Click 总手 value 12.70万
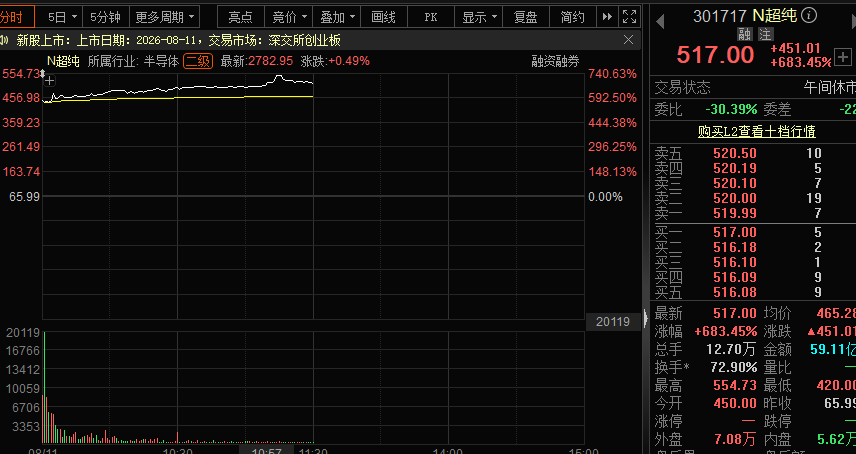 [731, 349]
